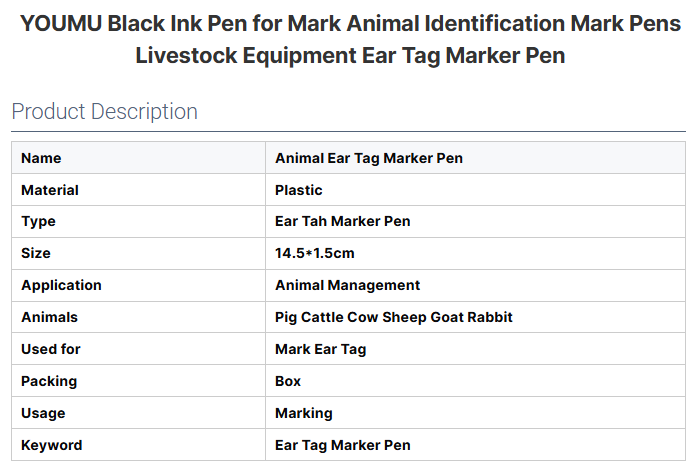Select the Name row label cell
Image resolution: width=693 pixels, height=465 pixels.
pyautogui.click(x=41, y=158)
